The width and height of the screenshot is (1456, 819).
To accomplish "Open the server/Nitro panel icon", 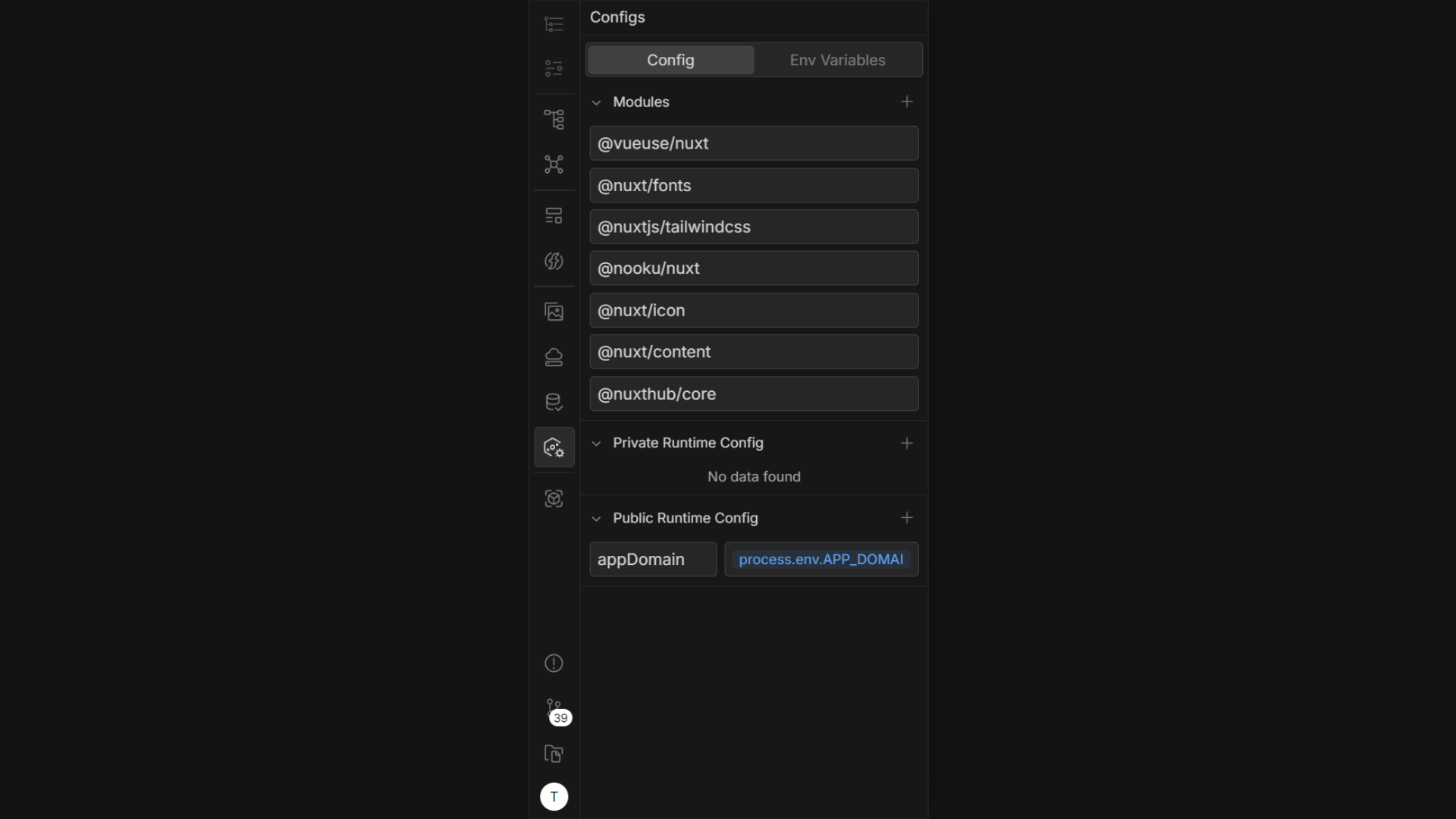I will click(554, 261).
